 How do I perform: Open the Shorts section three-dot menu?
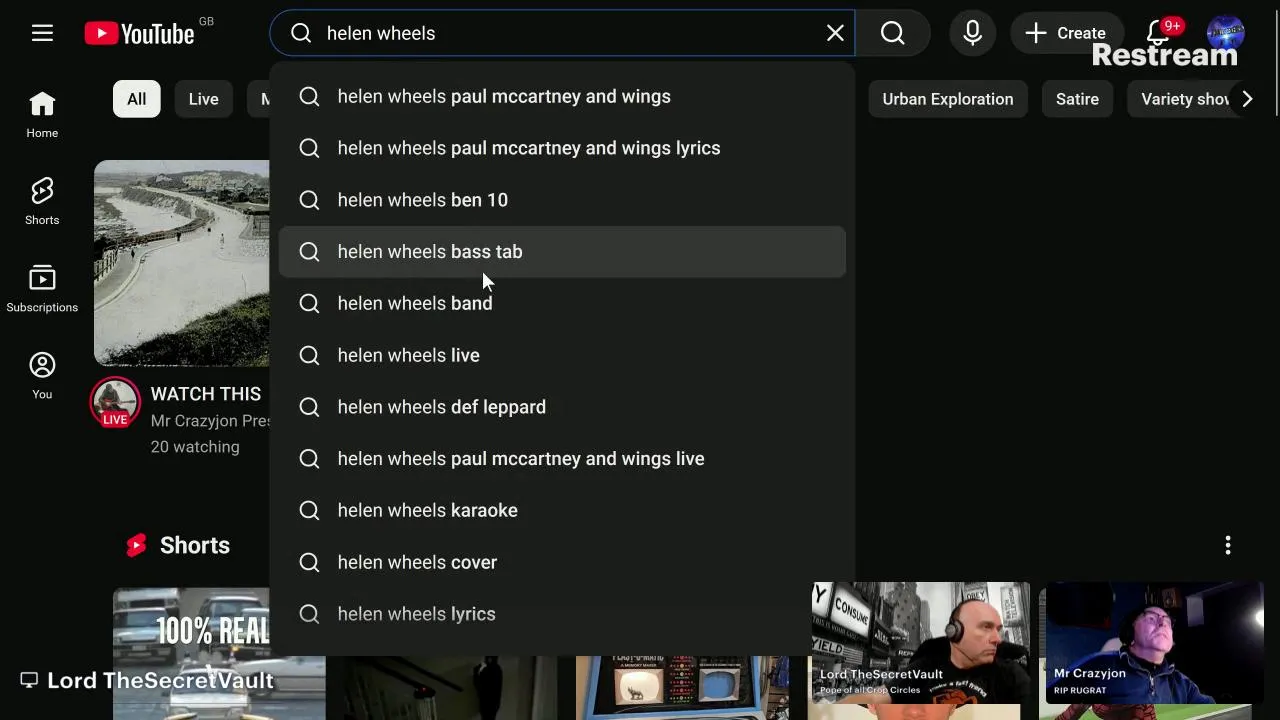[x=1228, y=545]
